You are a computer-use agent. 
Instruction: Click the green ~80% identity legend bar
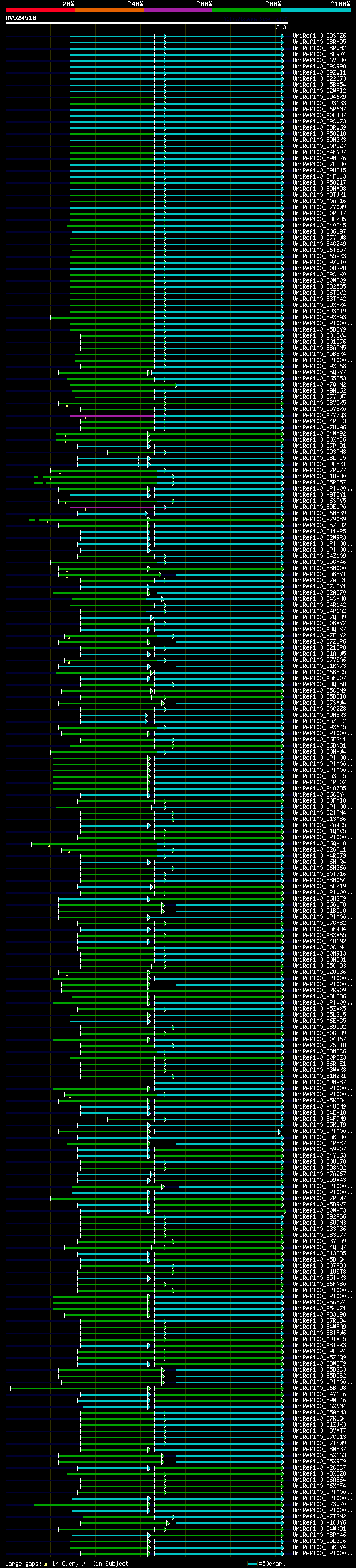(247, 10)
